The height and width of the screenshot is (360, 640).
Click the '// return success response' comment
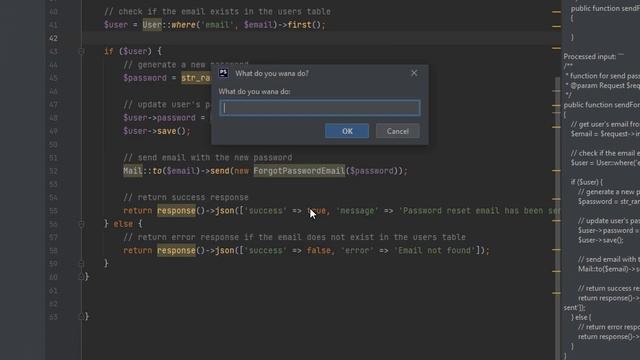(x=186, y=198)
